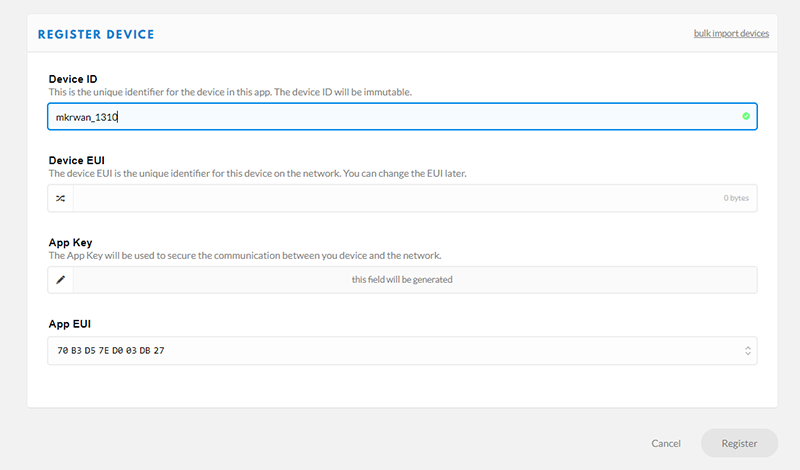Click the Device ID label
The image size is (800, 470).
[x=73, y=79]
